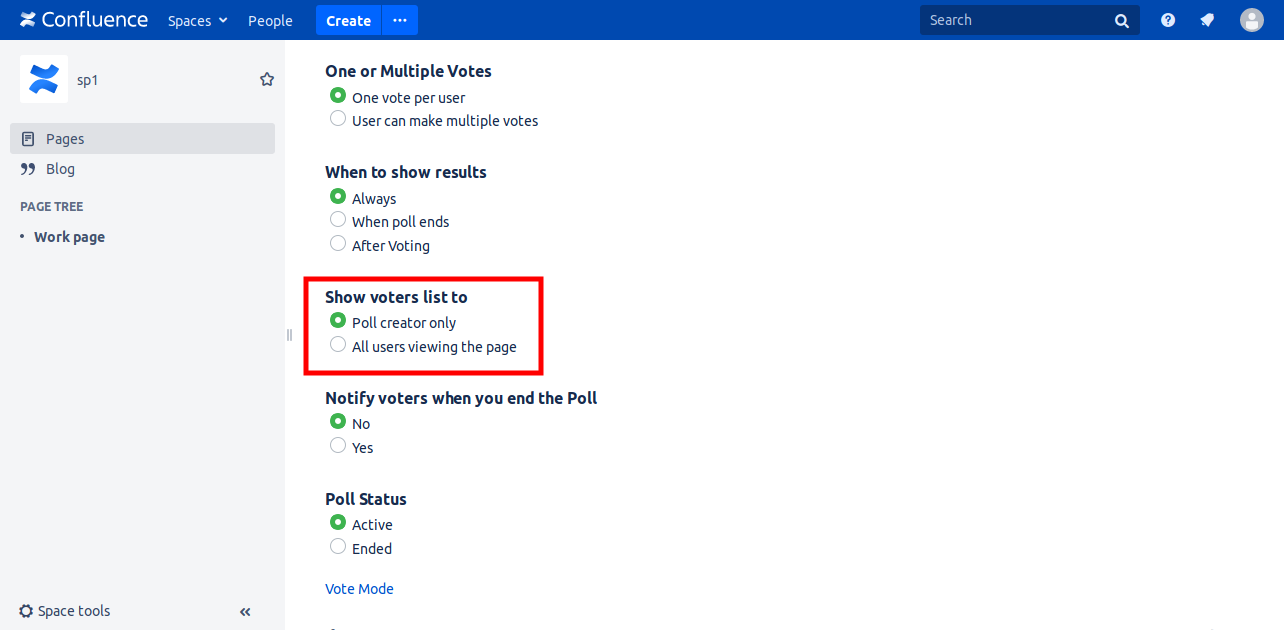This screenshot has height=630, width=1284.
Task: Open the Space tools menu
Action: click(65, 611)
